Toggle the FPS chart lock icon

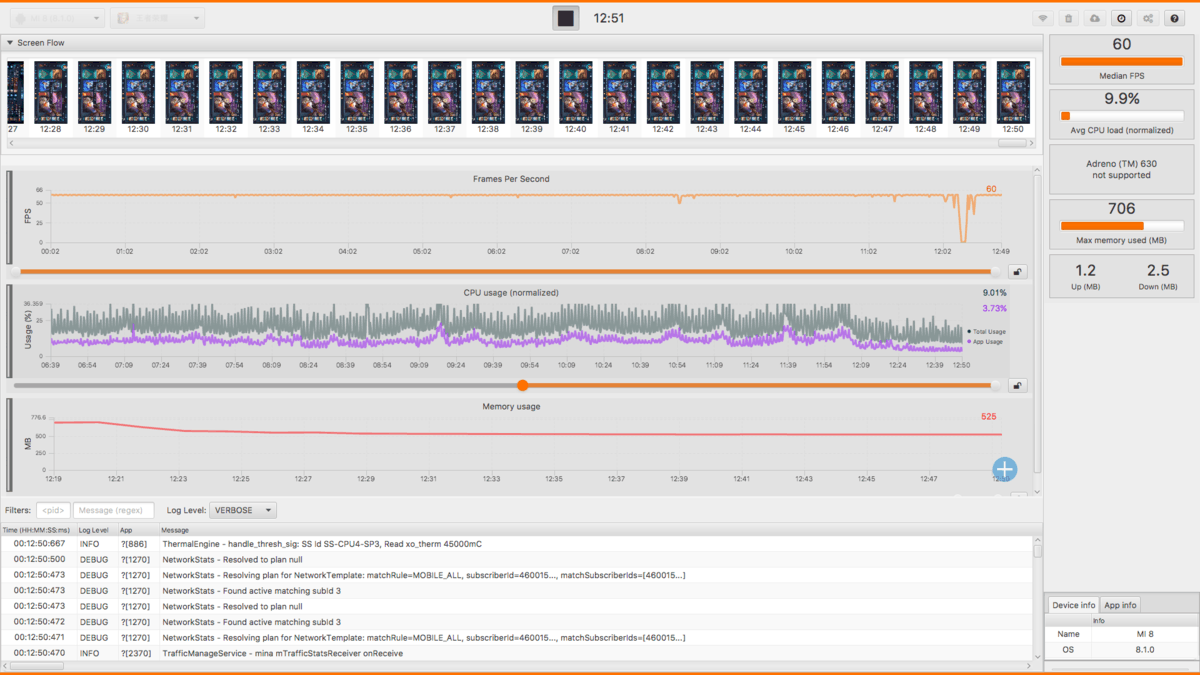(x=1017, y=272)
